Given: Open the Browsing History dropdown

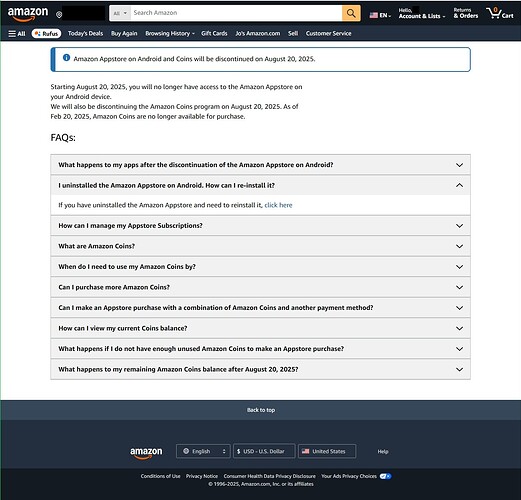Looking at the screenshot, I should (x=170, y=33).
